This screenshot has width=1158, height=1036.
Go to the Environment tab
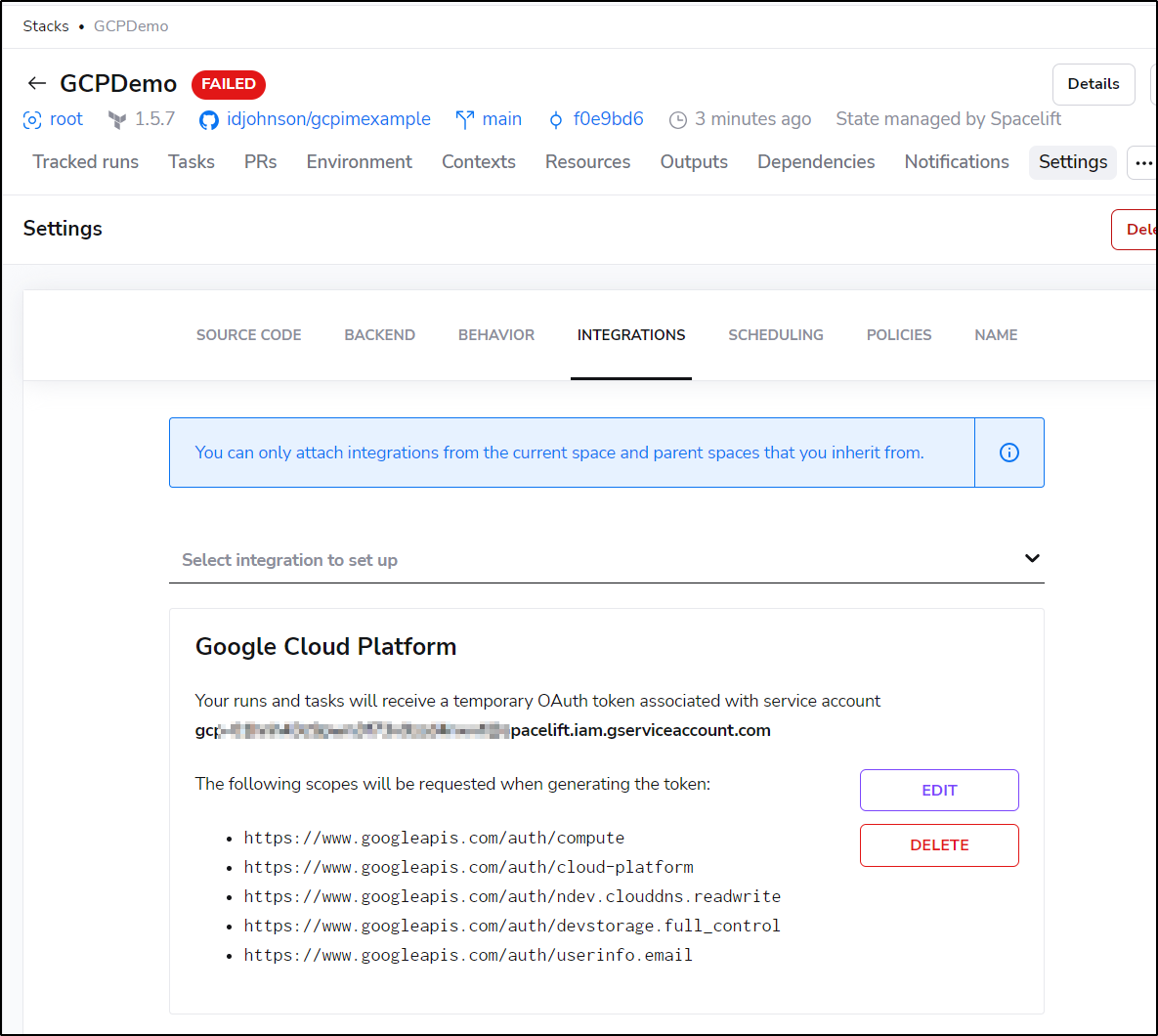pyautogui.click(x=359, y=161)
